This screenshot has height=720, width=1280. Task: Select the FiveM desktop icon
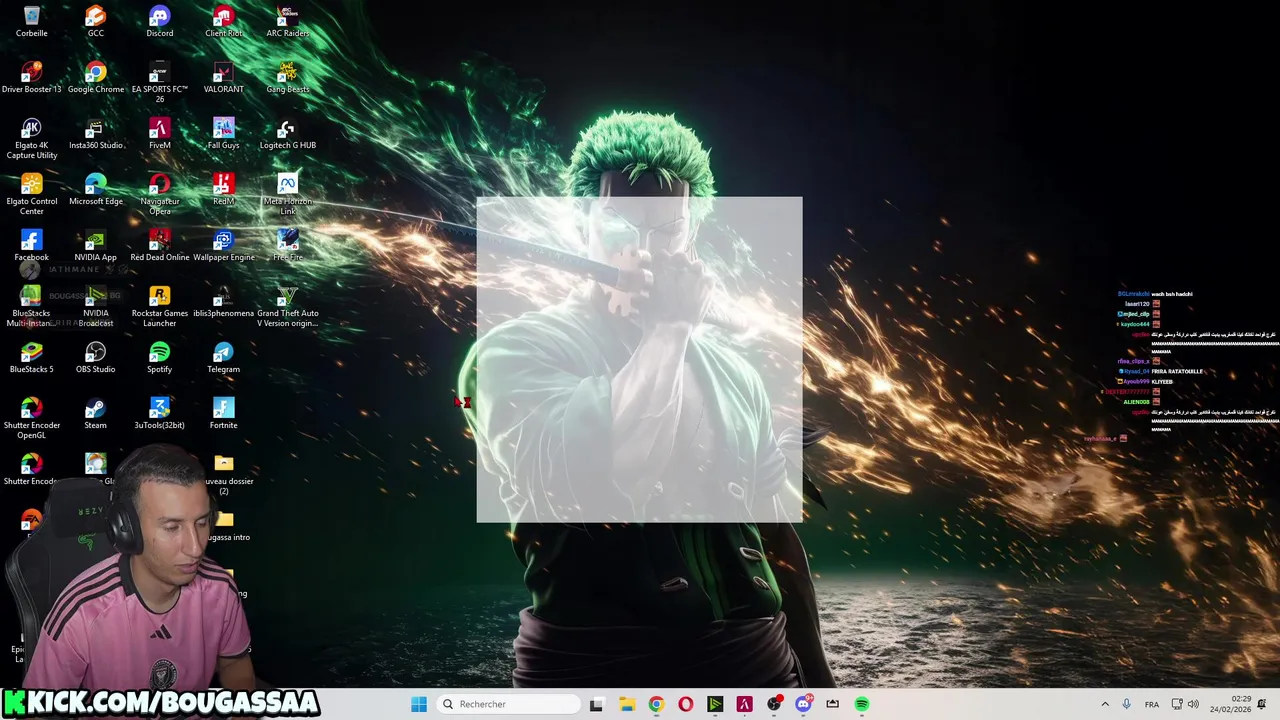(x=160, y=134)
